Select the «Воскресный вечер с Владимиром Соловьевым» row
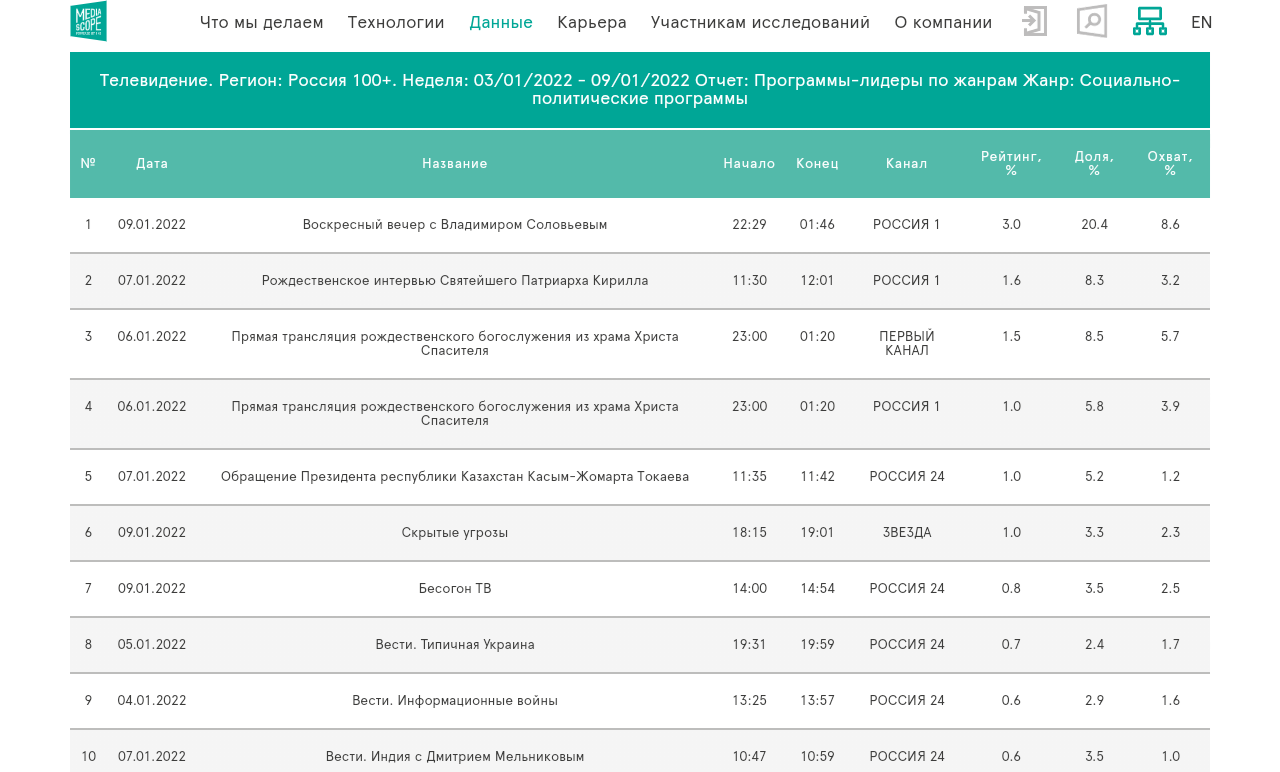The width and height of the screenshot is (1280, 772). (x=455, y=225)
